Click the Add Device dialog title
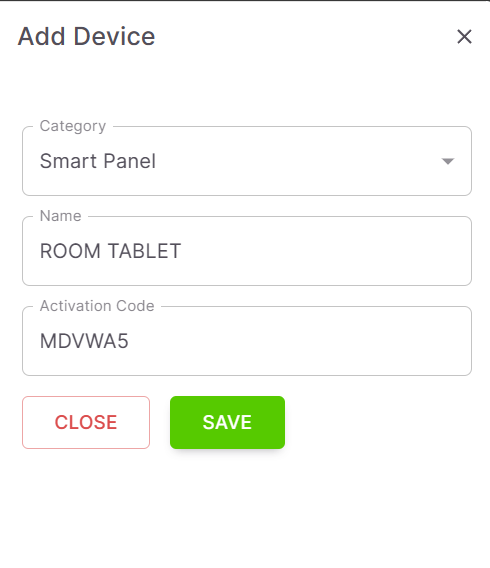The width and height of the screenshot is (490, 568). click(x=87, y=36)
